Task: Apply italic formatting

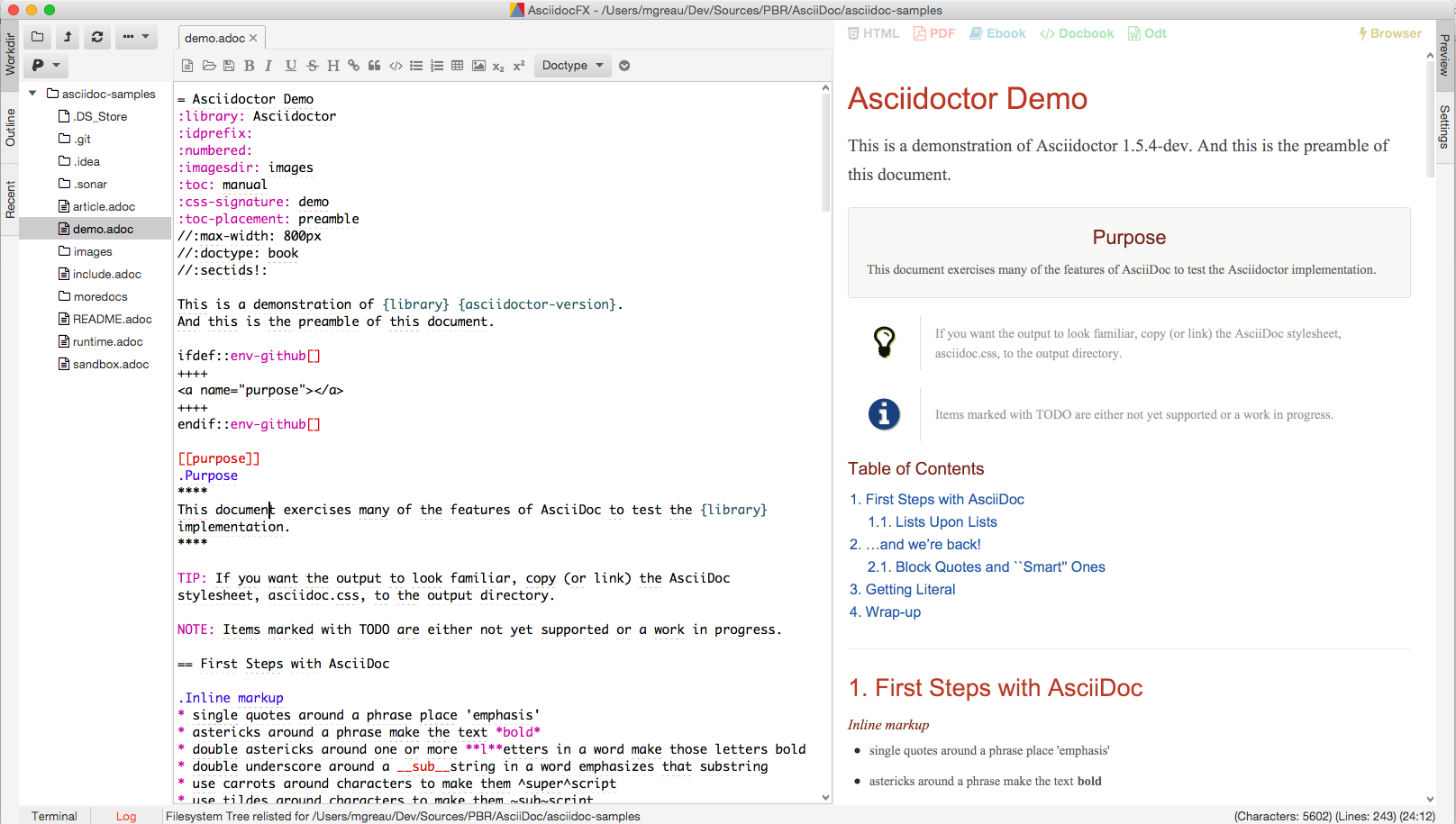Action: 268,66
